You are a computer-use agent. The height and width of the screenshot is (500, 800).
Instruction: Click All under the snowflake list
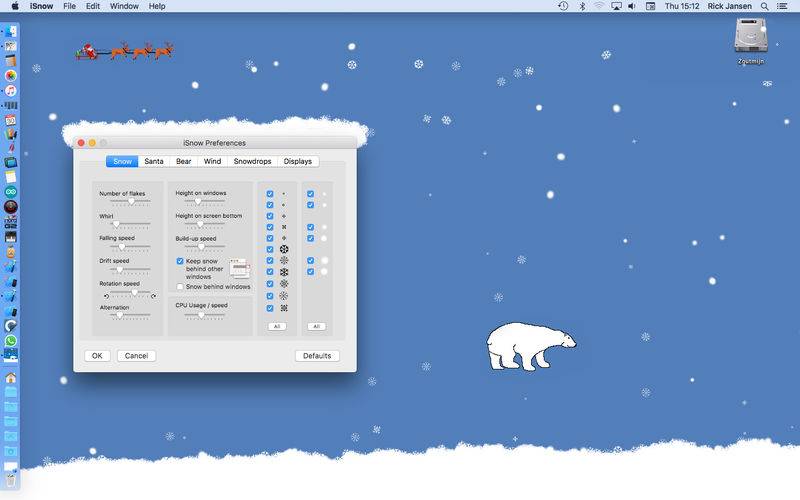click(x=277, y=326)
